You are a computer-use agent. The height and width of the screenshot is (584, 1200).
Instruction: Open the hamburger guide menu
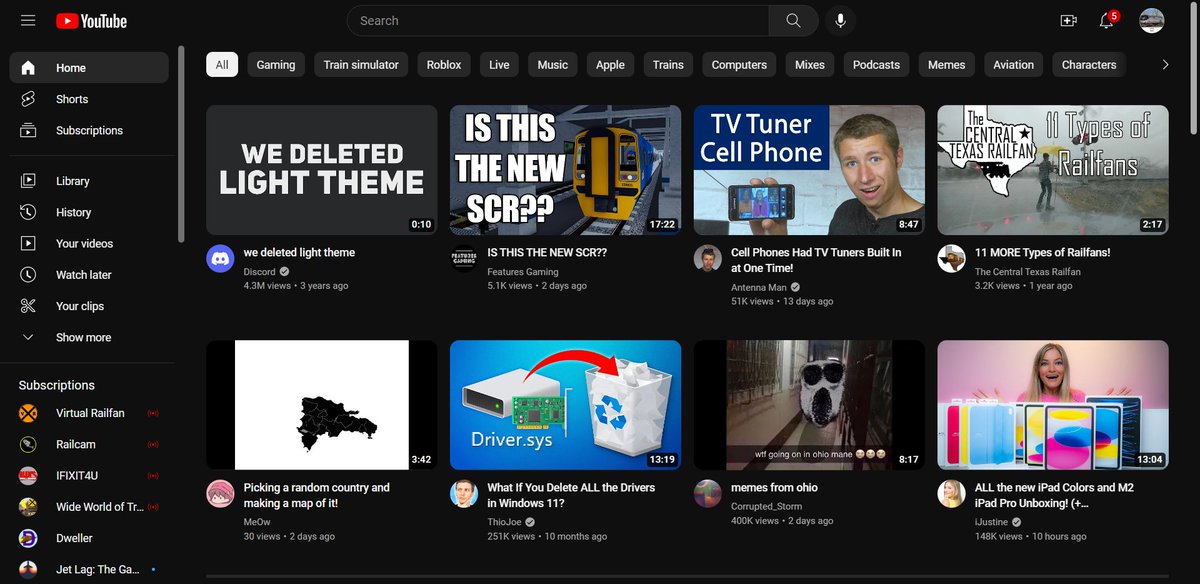[28, 20]
